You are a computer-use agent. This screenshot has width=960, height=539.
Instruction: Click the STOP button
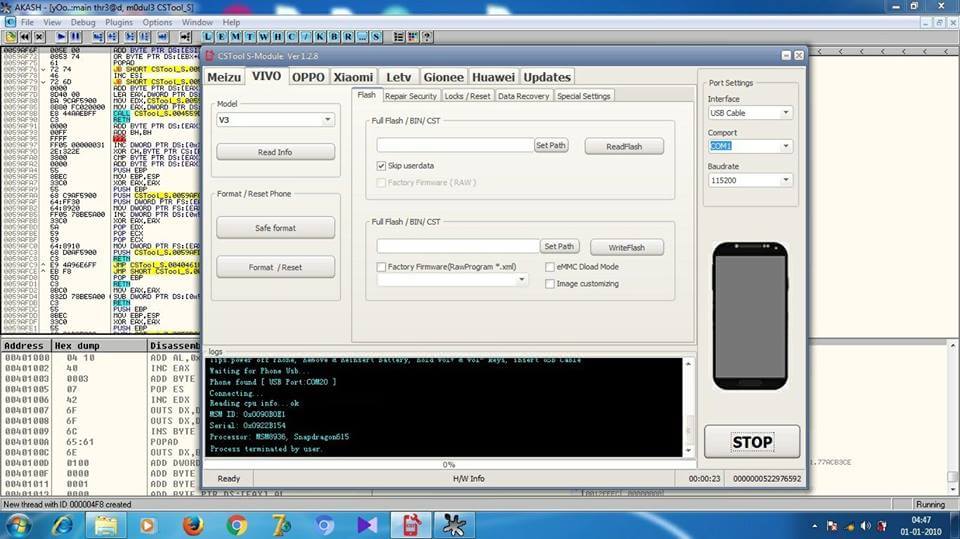pyautogui.click(x=752, y=442)
